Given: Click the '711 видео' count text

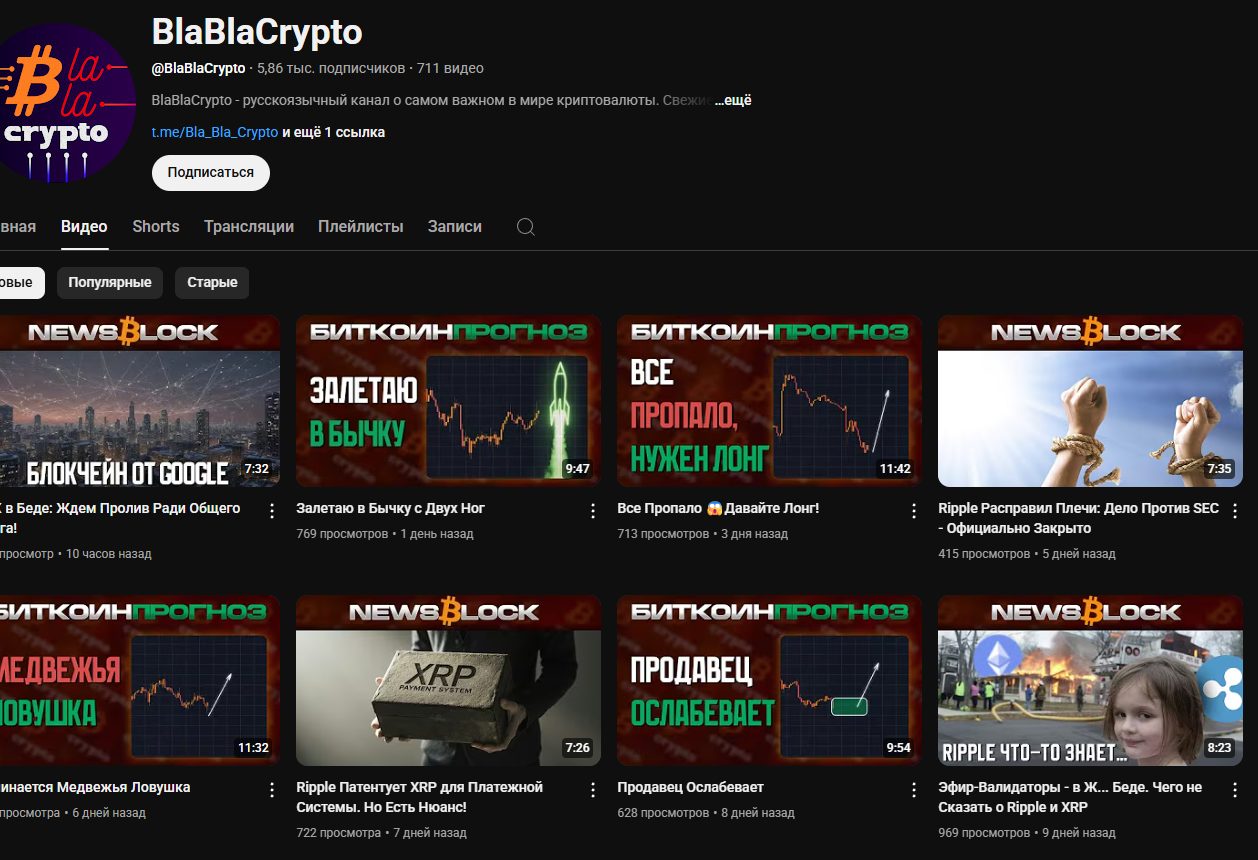Looking at the screenshot, I should click(x=450, y=69).
